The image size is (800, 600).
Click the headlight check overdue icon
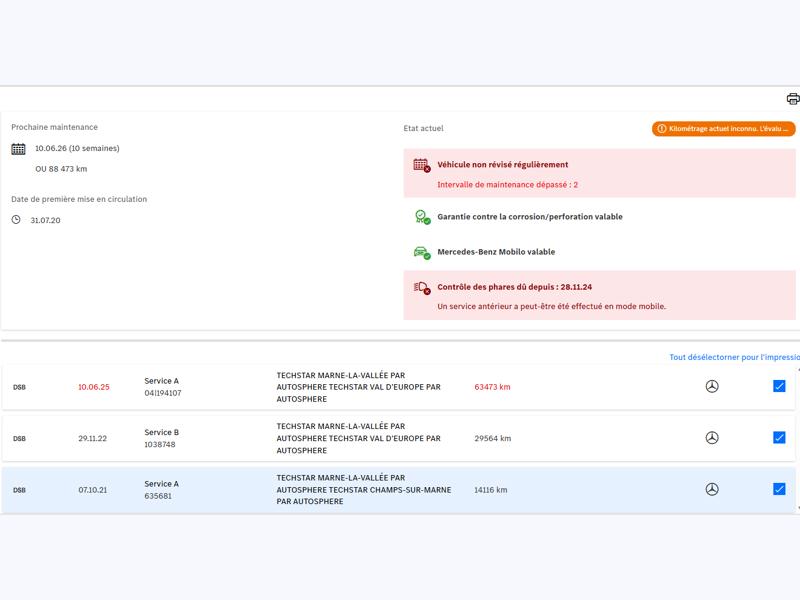pyautogui.click(x=421, y=288)
